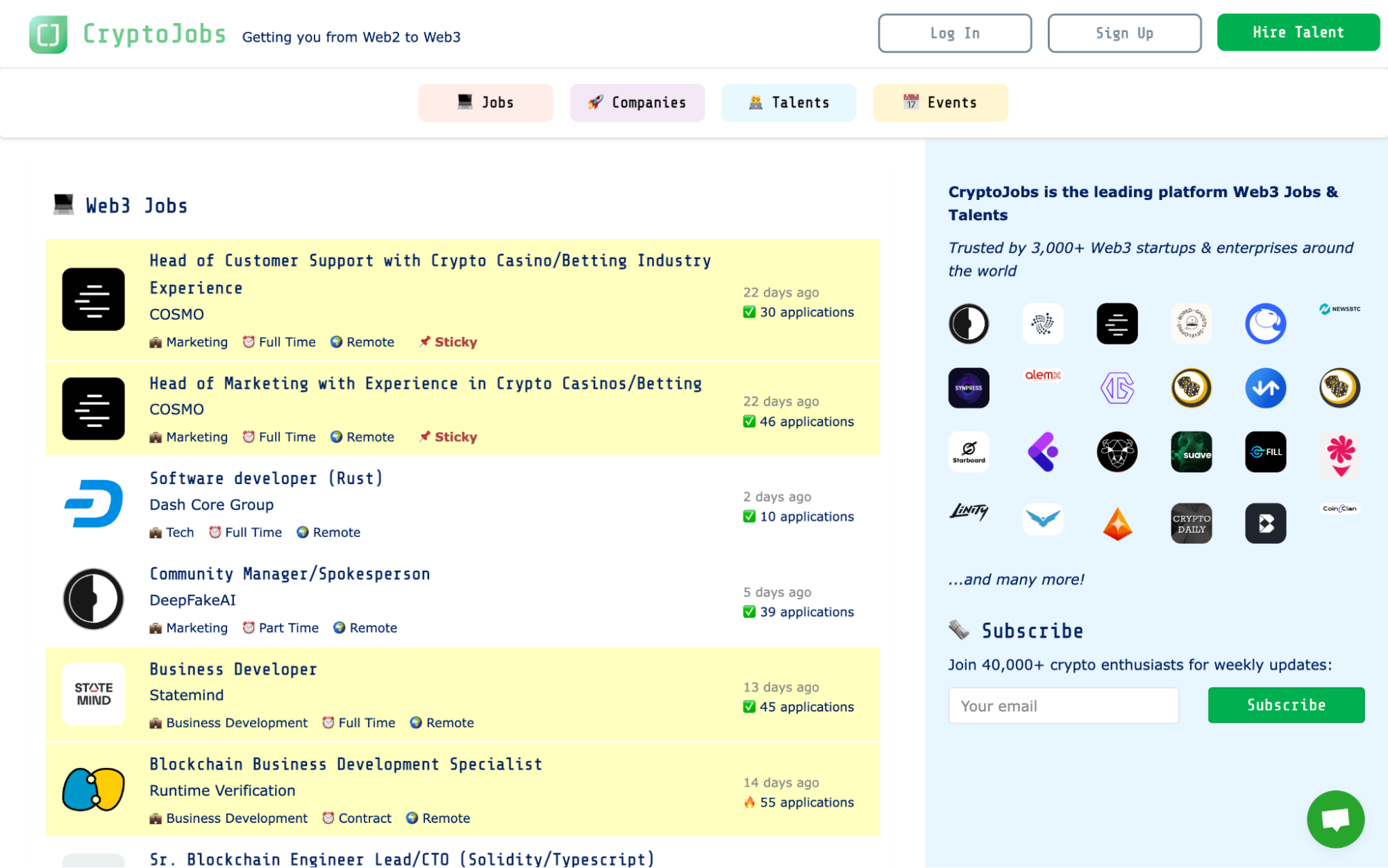Click the black bull head logo
Viewport: 1388px width, 868px height.
1117,452
